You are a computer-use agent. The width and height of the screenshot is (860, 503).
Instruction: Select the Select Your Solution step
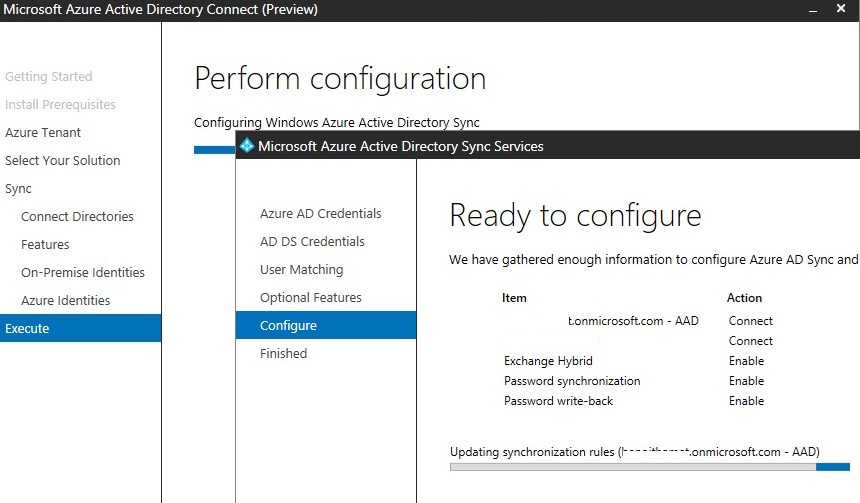pos(62,161)
